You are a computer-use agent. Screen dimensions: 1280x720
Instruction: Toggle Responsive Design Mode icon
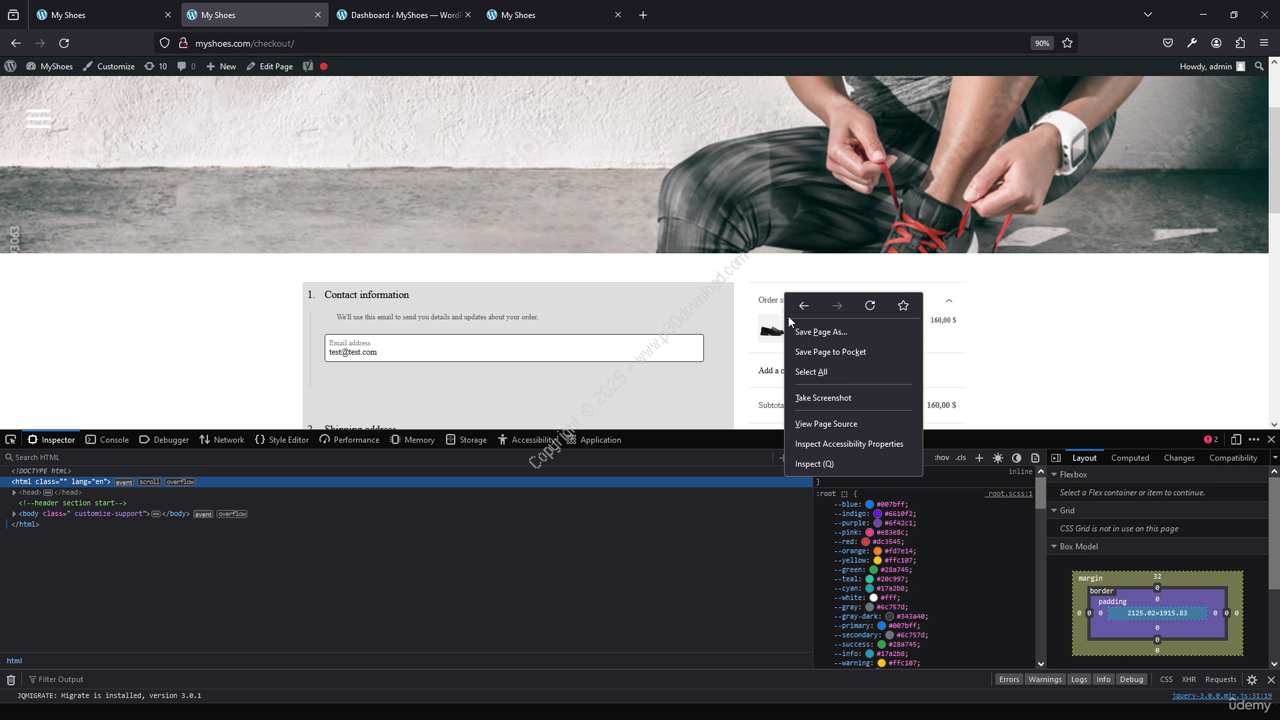pos(1236,439)
